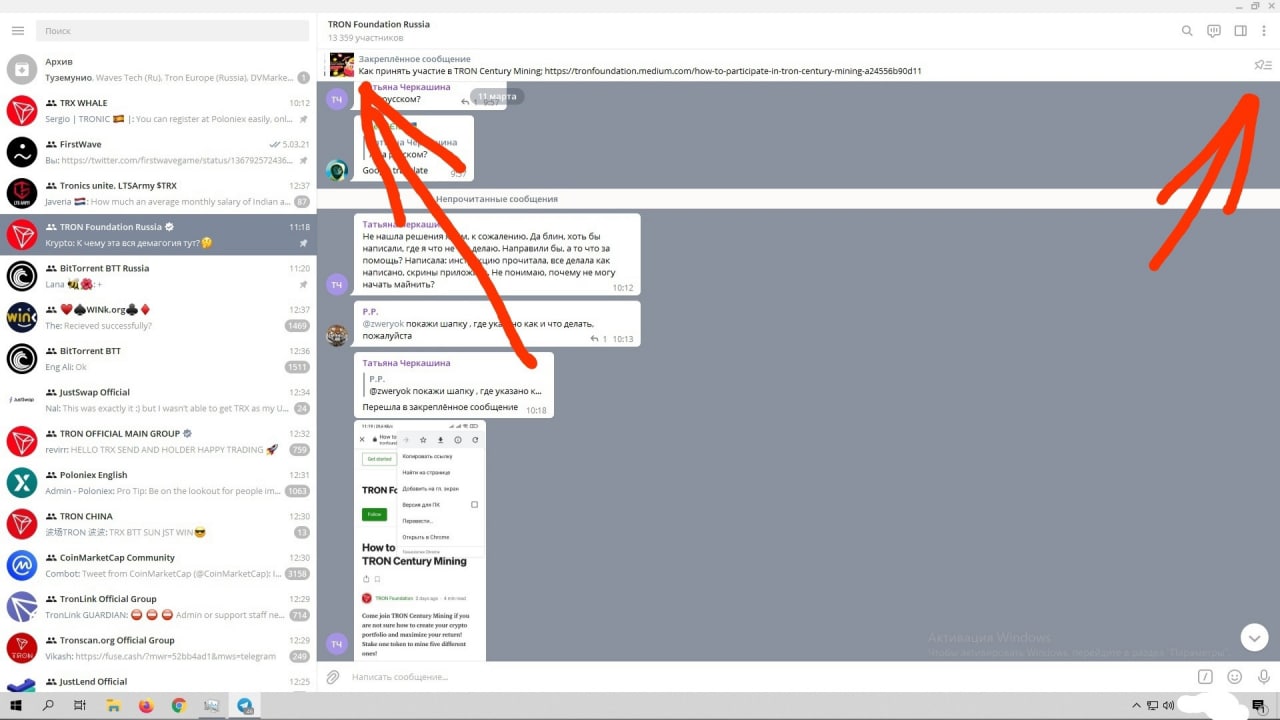Search messages in TRON Foundation Russia chat

click(1187, 31)
